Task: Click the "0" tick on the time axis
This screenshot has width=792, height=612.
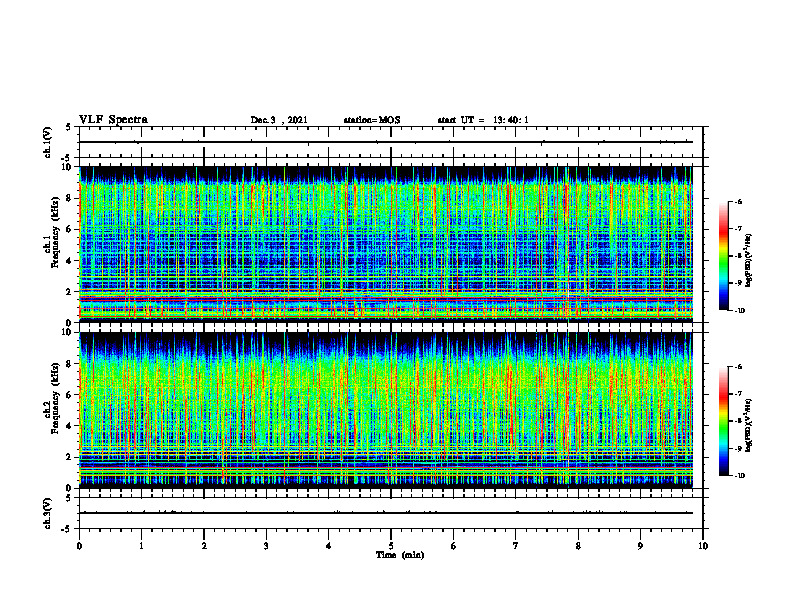Action: click(x=79, y=546)
